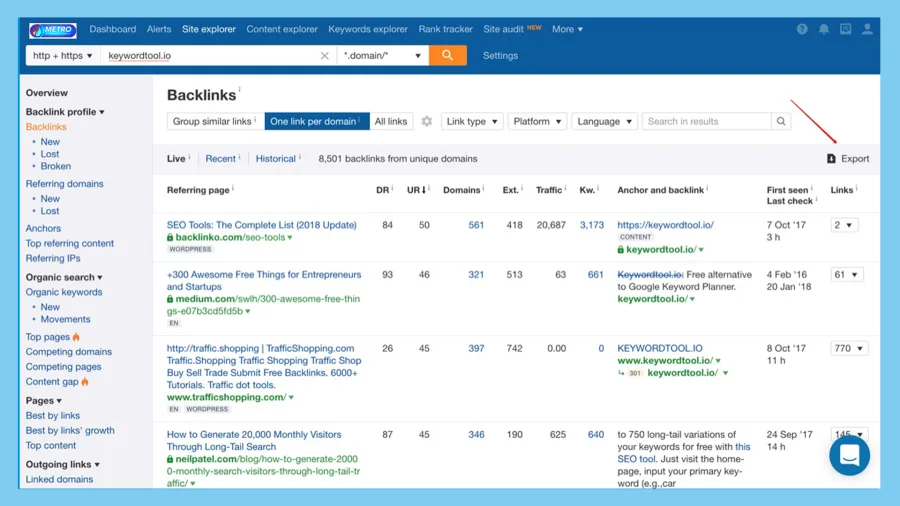The height and width of the screenshot is (506, 900).
Task: Open Overview in sidebar
Action: coord(46,93)
